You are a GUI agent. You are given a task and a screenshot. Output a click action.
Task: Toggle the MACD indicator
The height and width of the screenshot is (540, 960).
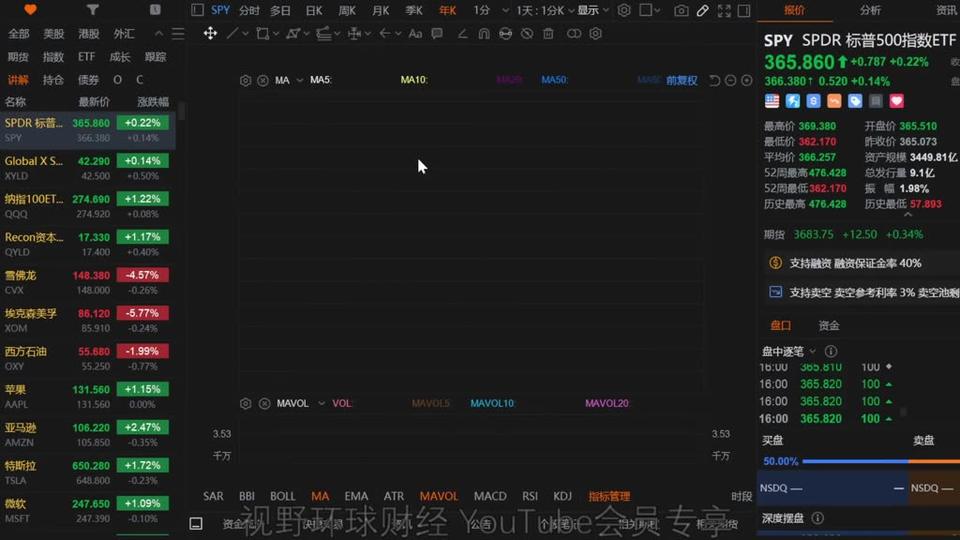[490, 496]
